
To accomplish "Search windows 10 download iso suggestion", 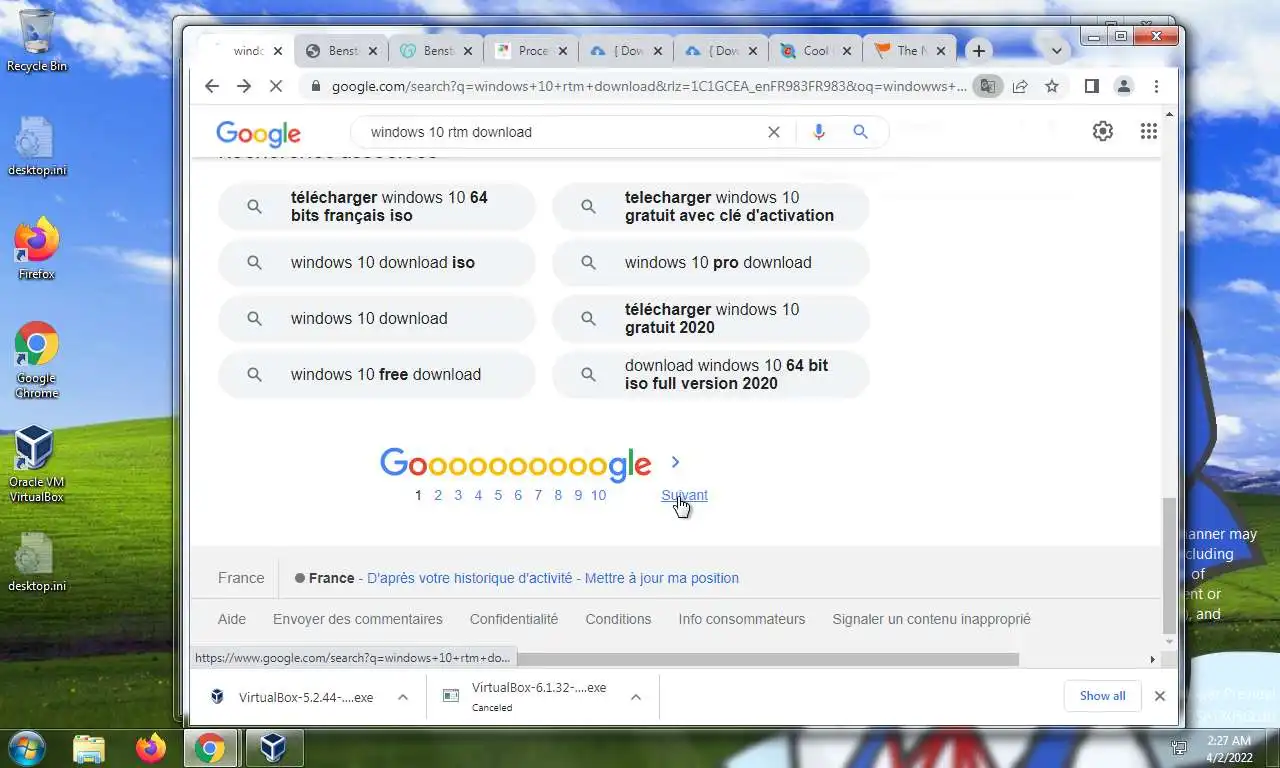I will [x=377, y=262].
